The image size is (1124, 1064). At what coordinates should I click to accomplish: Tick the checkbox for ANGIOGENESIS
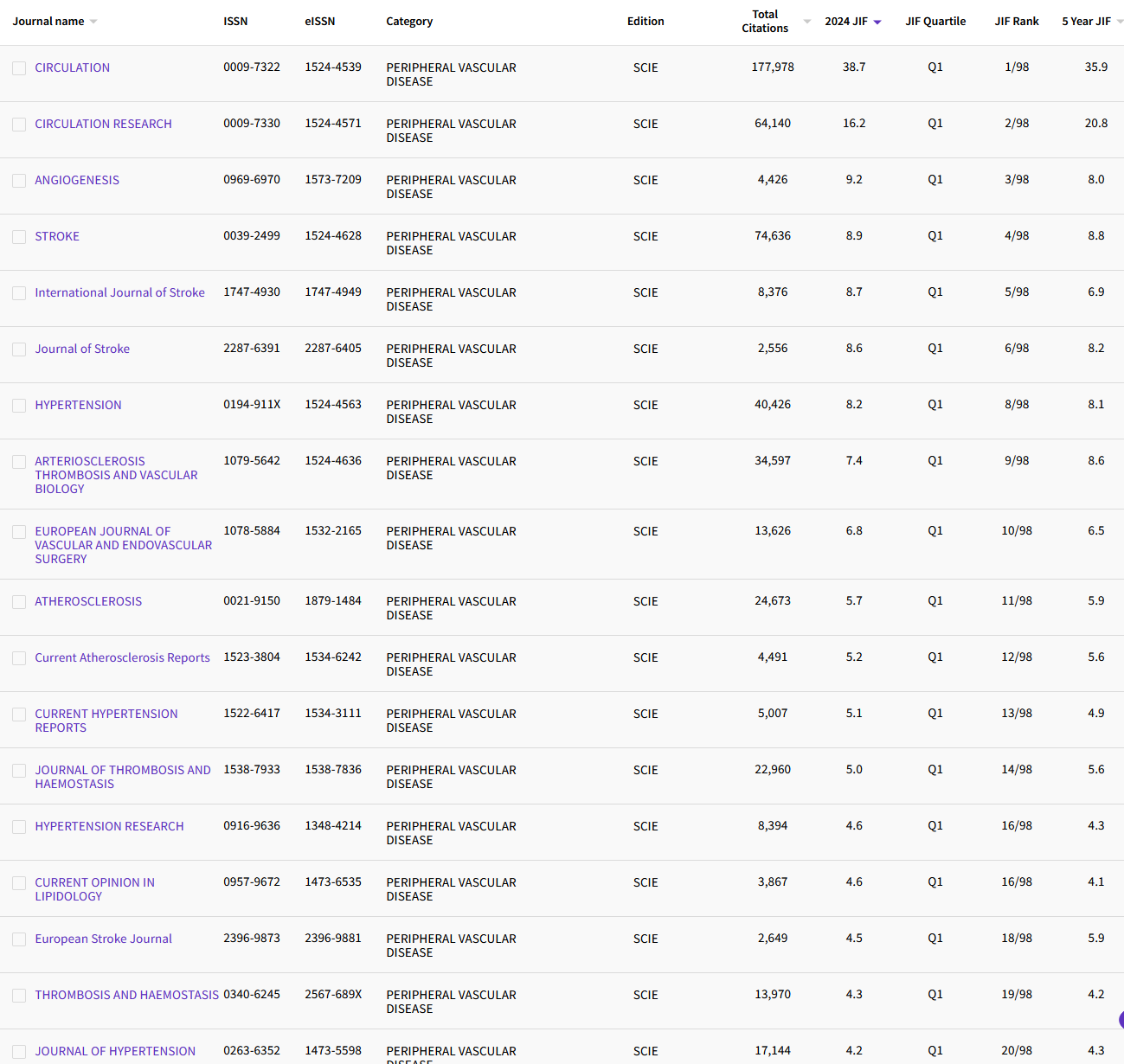pos(19,181)
